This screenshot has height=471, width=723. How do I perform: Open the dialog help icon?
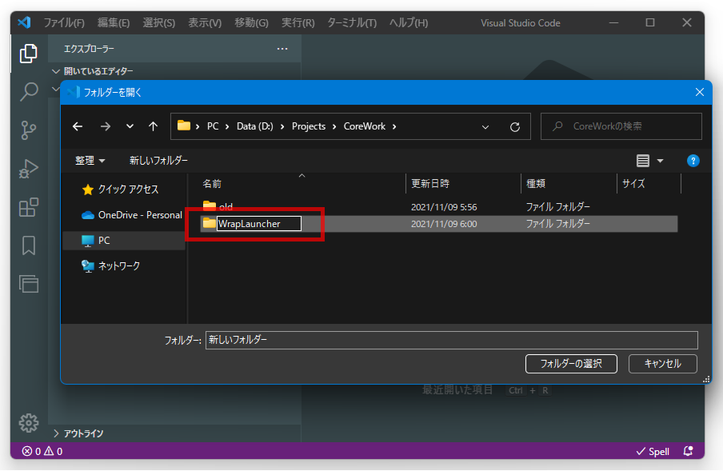click(693, 161)
